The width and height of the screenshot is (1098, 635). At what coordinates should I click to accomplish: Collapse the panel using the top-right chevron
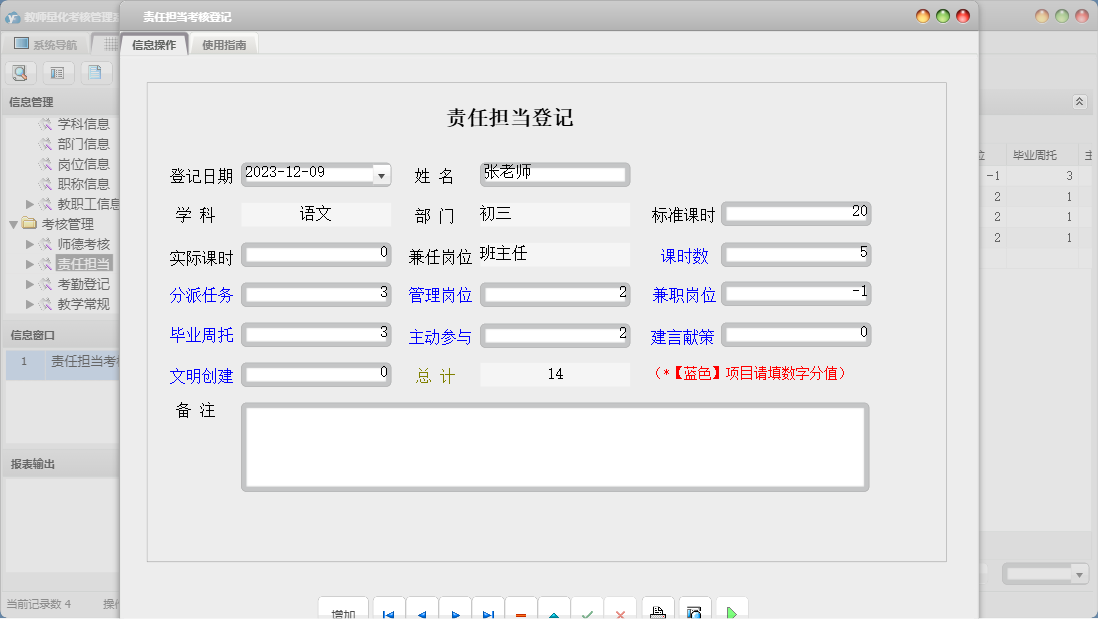tap(1079, 101)
